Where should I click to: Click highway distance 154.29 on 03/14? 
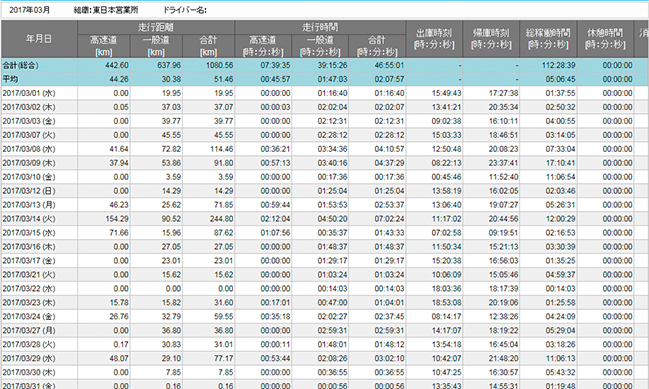[x=117, y=219]
